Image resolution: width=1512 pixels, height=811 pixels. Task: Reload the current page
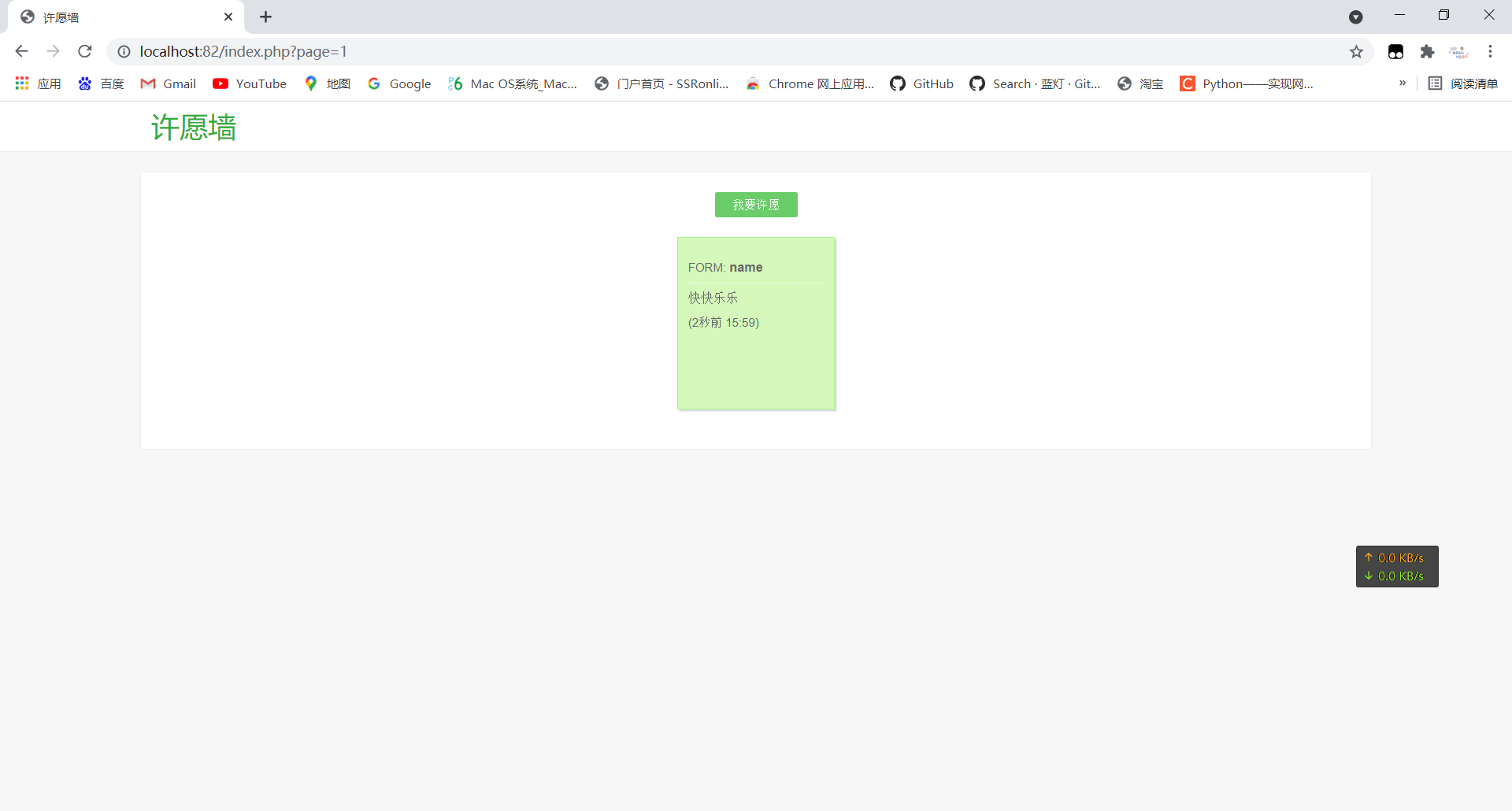pos(85,51)
